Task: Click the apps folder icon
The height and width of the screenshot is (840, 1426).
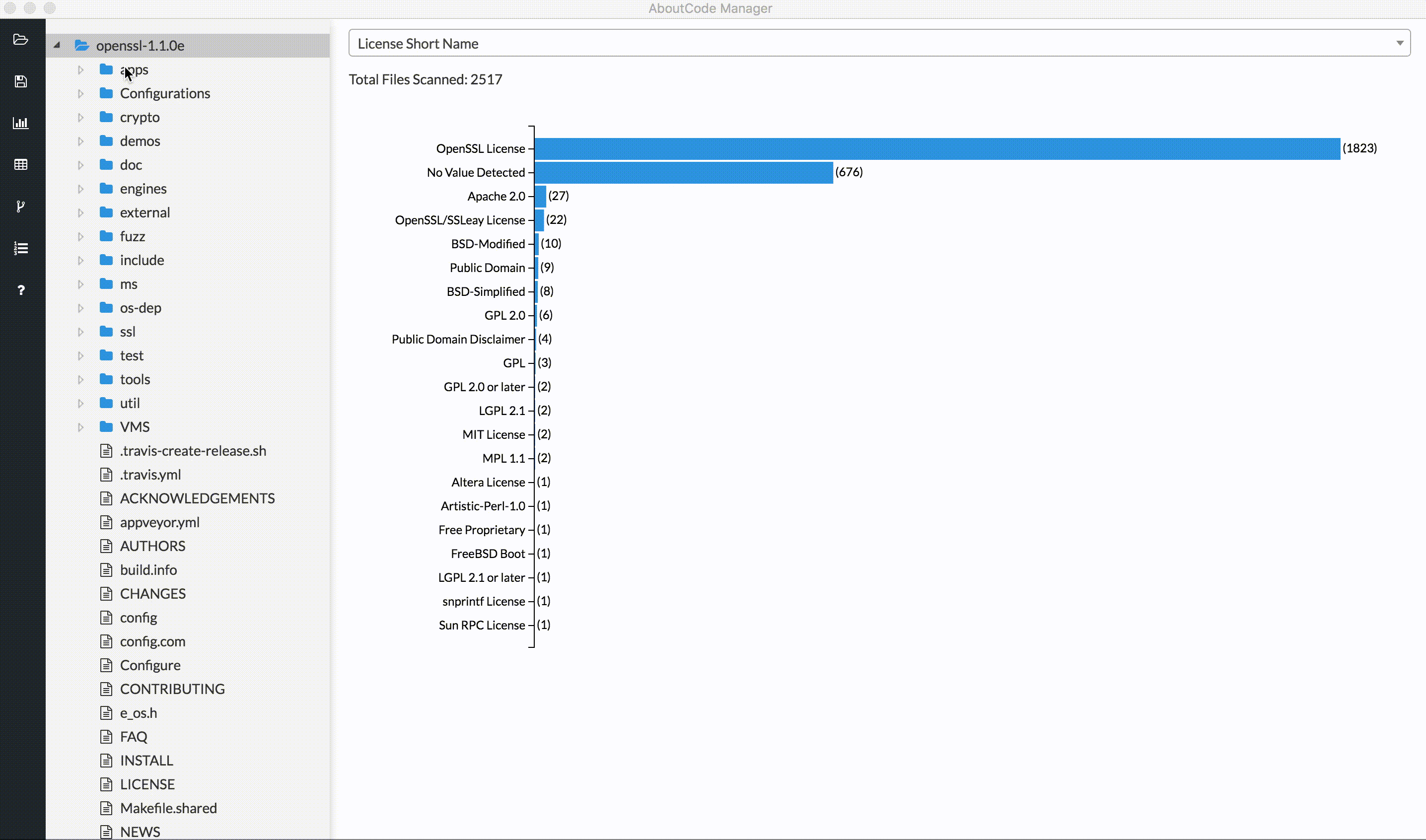Action: 106,69
